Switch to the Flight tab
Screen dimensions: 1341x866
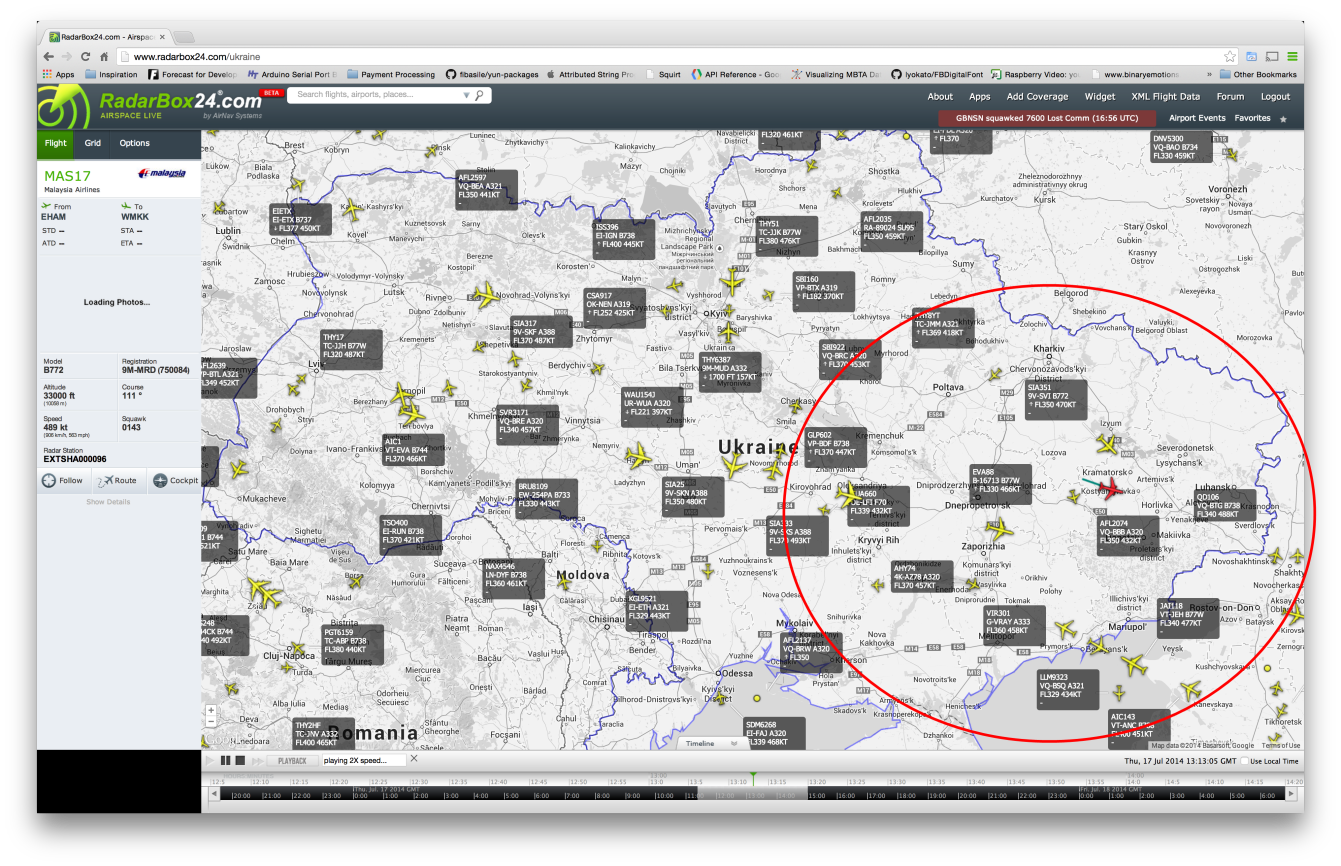pyautogui.click(x=56, y=143)
